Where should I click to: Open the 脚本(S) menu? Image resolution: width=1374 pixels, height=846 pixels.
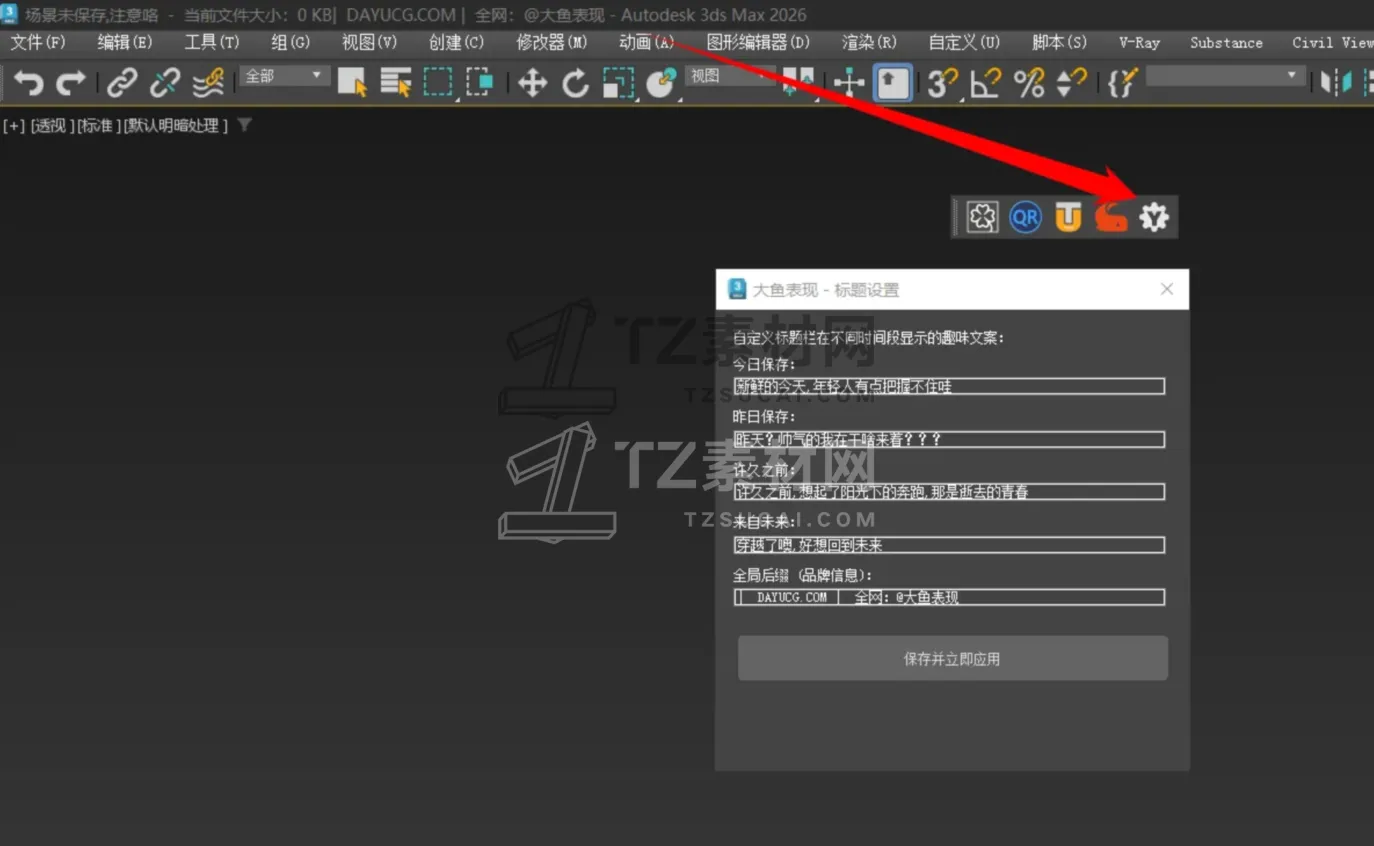click(1059, 42)
